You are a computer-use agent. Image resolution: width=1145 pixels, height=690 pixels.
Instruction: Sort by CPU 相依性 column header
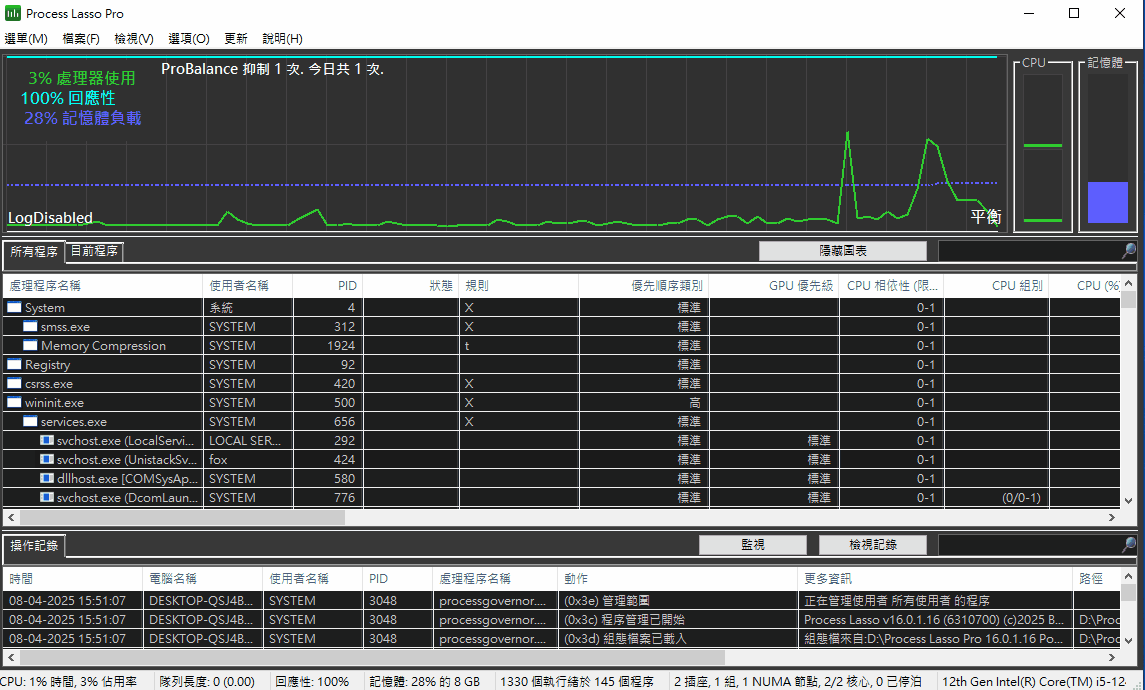click(x=892, y=285)
